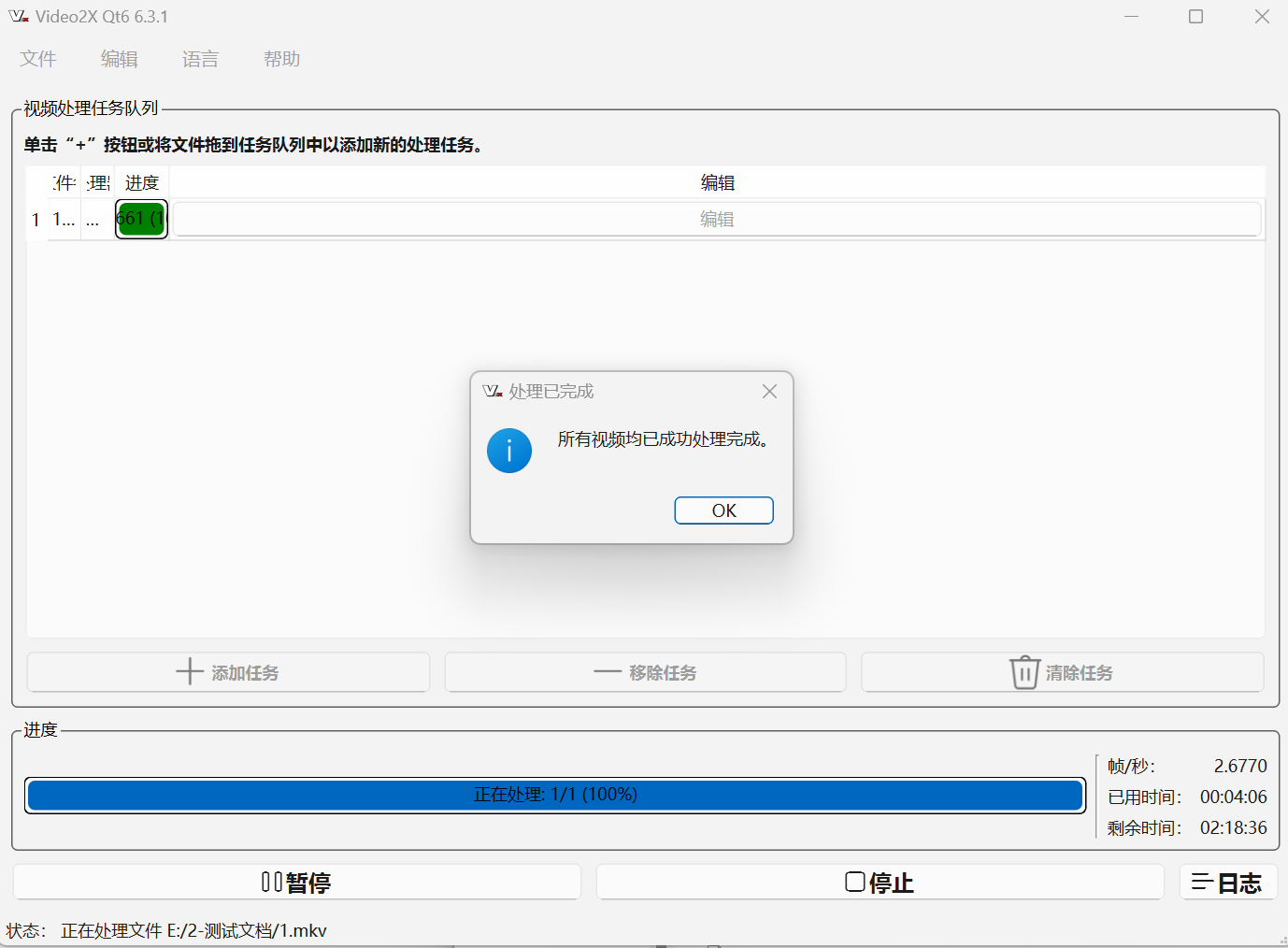Open the 文件 menu
Image resolution: width=1288 pixels, height=948 pixels.
[x=38, y=59]
